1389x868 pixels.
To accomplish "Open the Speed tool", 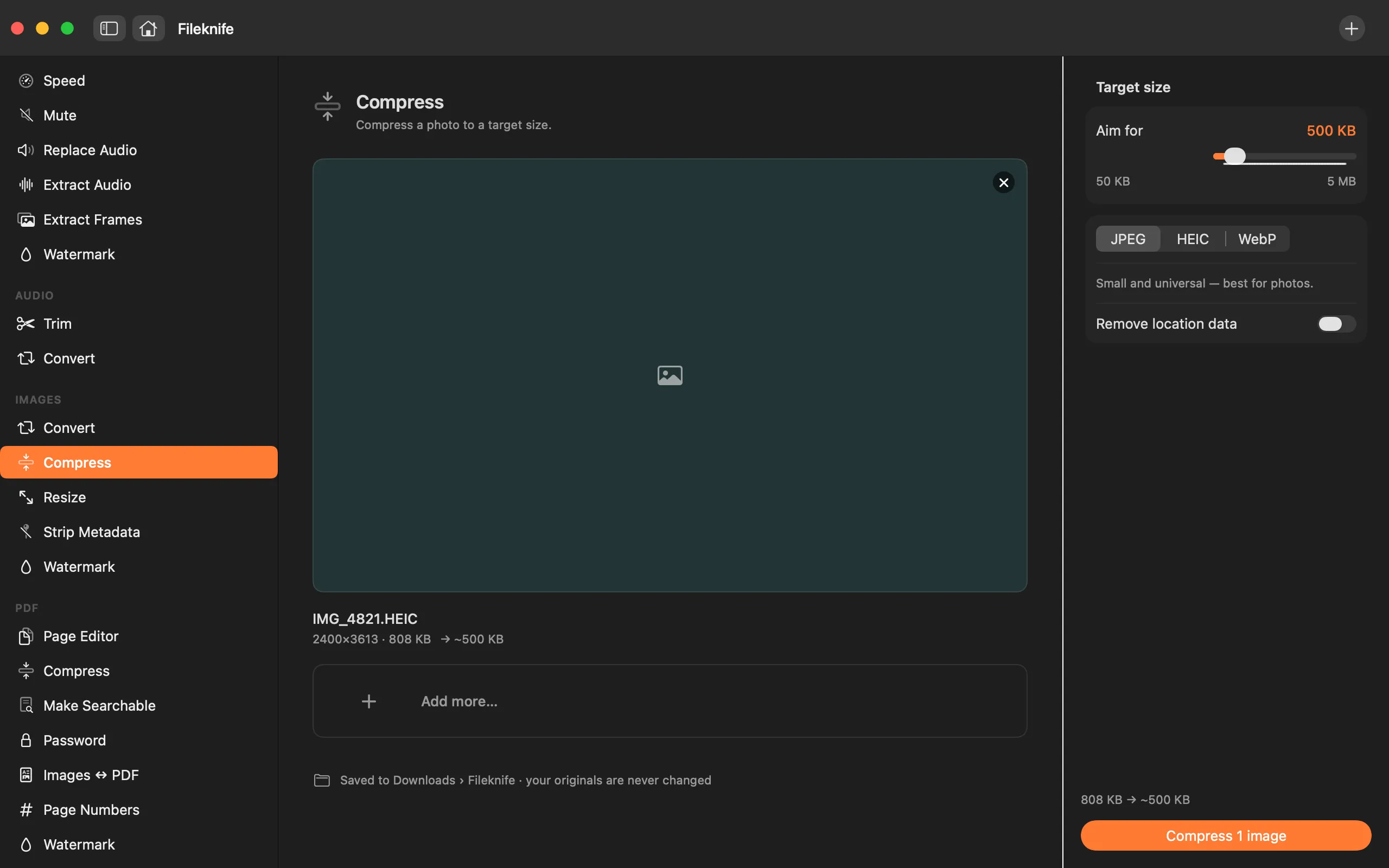I will click(x=139, y=81).
